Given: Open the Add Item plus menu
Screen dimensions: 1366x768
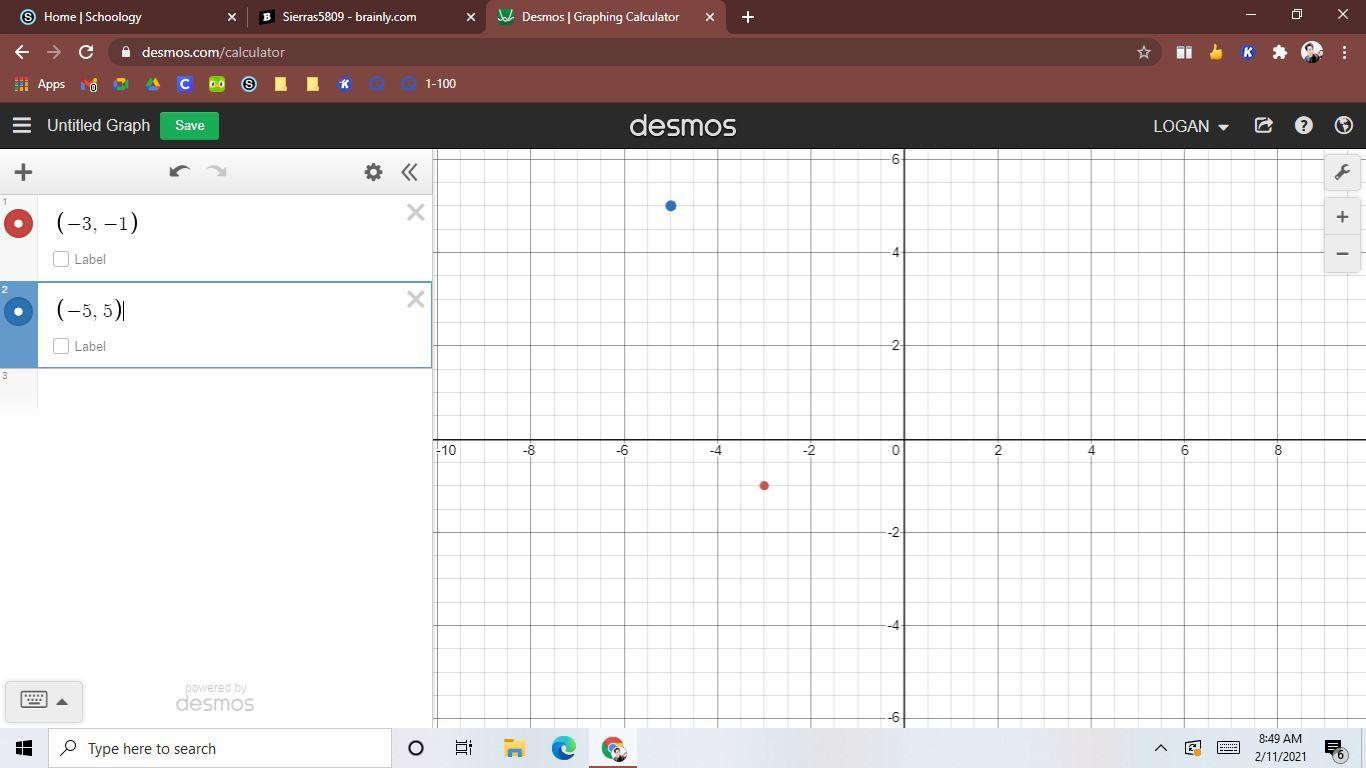Looking at the screenshot, I should tap(23, 172).
